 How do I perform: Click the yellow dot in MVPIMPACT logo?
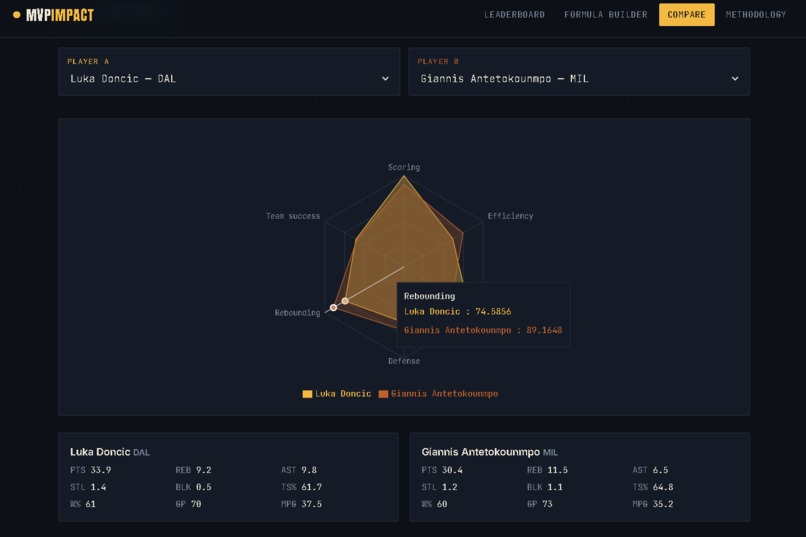point(16,15)
